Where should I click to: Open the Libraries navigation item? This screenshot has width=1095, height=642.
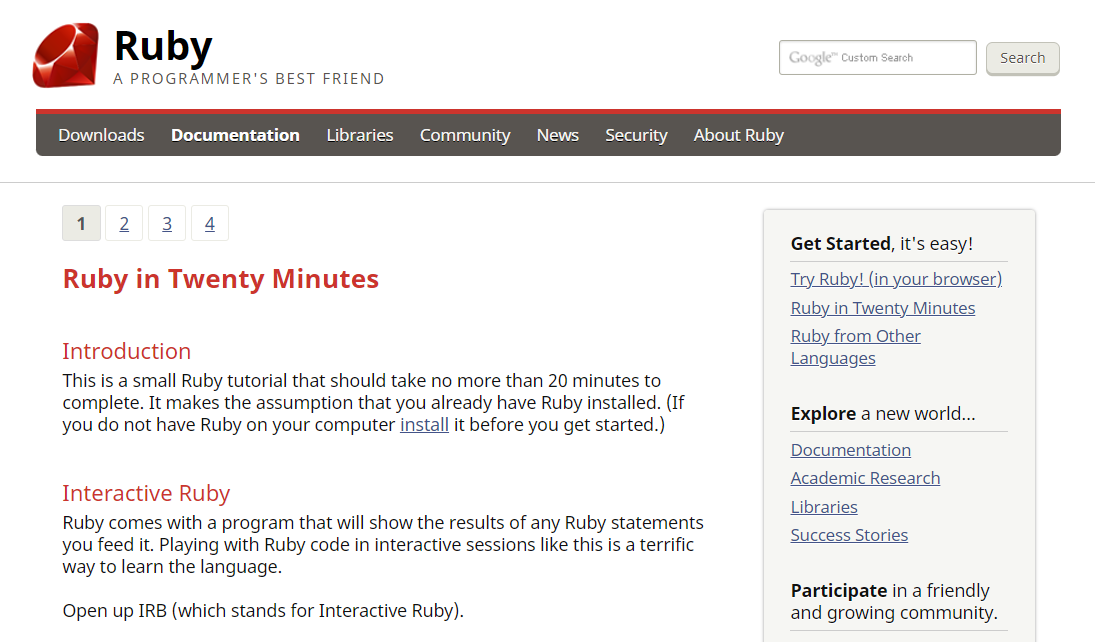359,134
